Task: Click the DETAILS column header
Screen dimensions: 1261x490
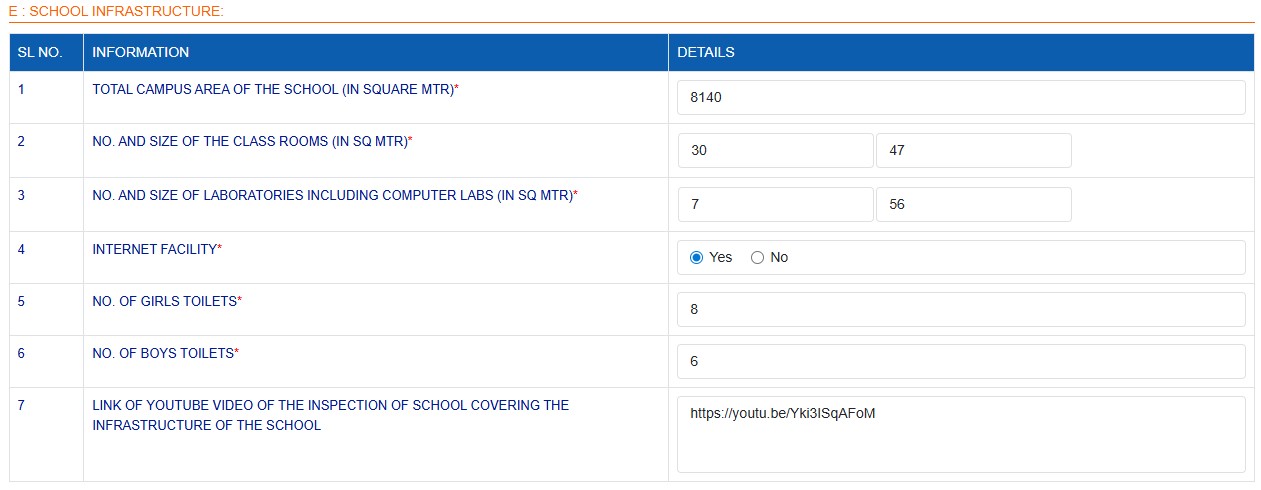Action: coord(706,52)
